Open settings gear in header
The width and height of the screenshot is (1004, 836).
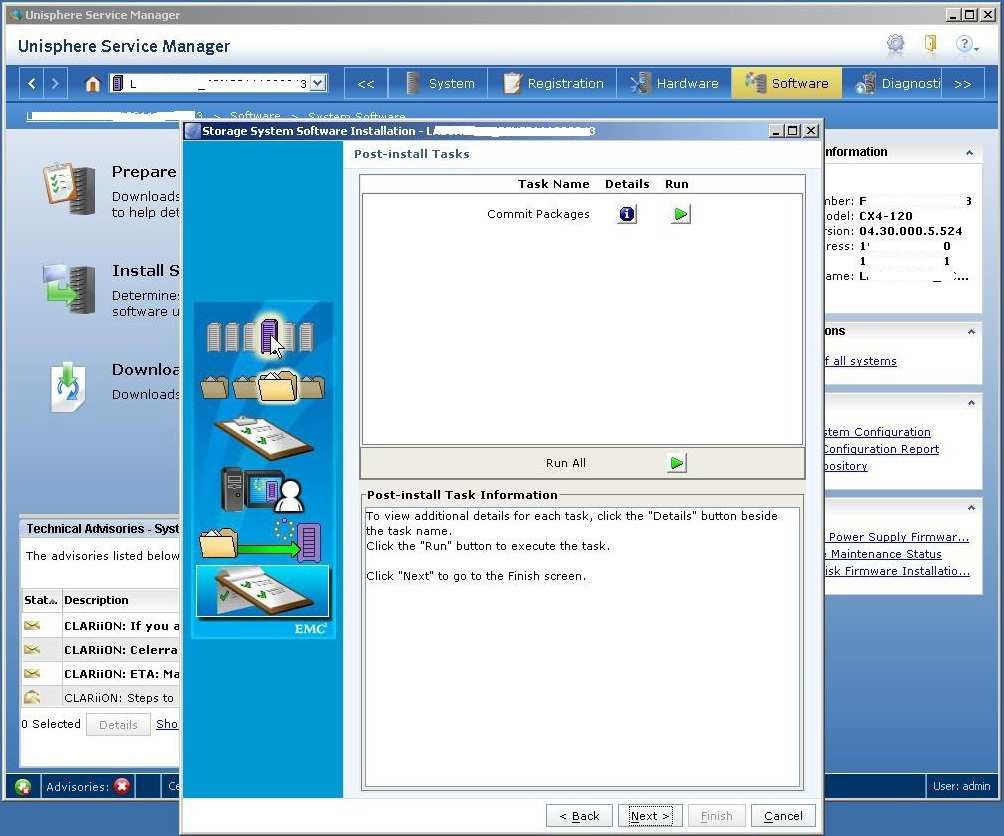click(x=895, y=44)
